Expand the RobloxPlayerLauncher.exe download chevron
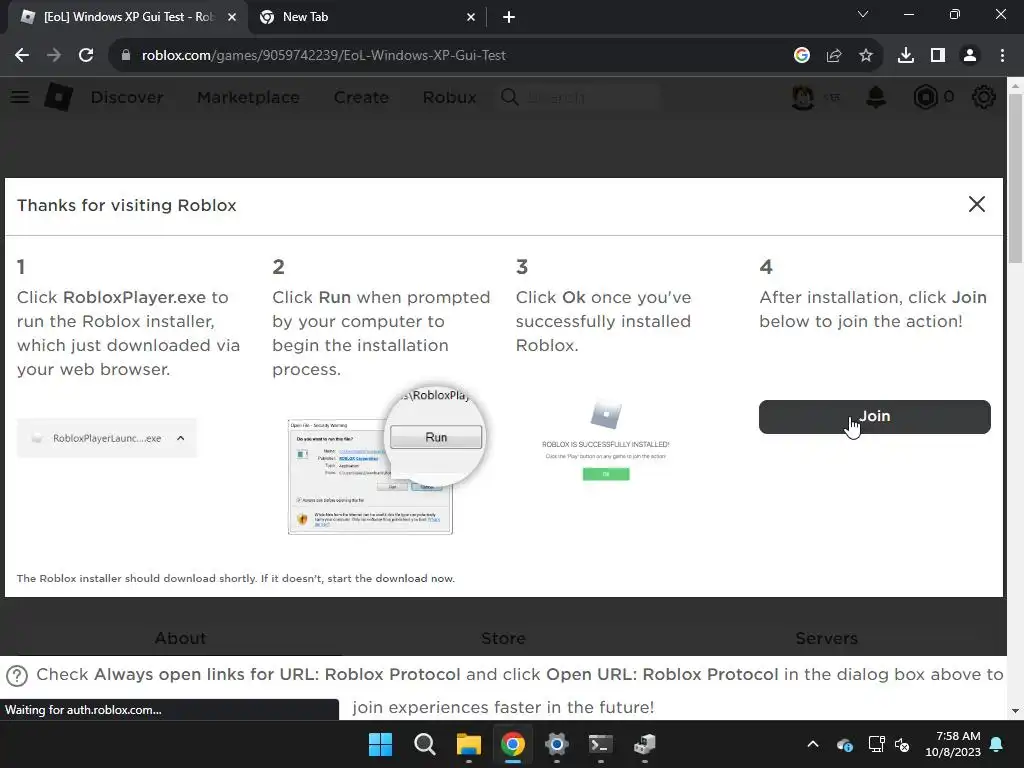Screen dimensions: 1024x768 pyautogui.click(x=181, y=438)
